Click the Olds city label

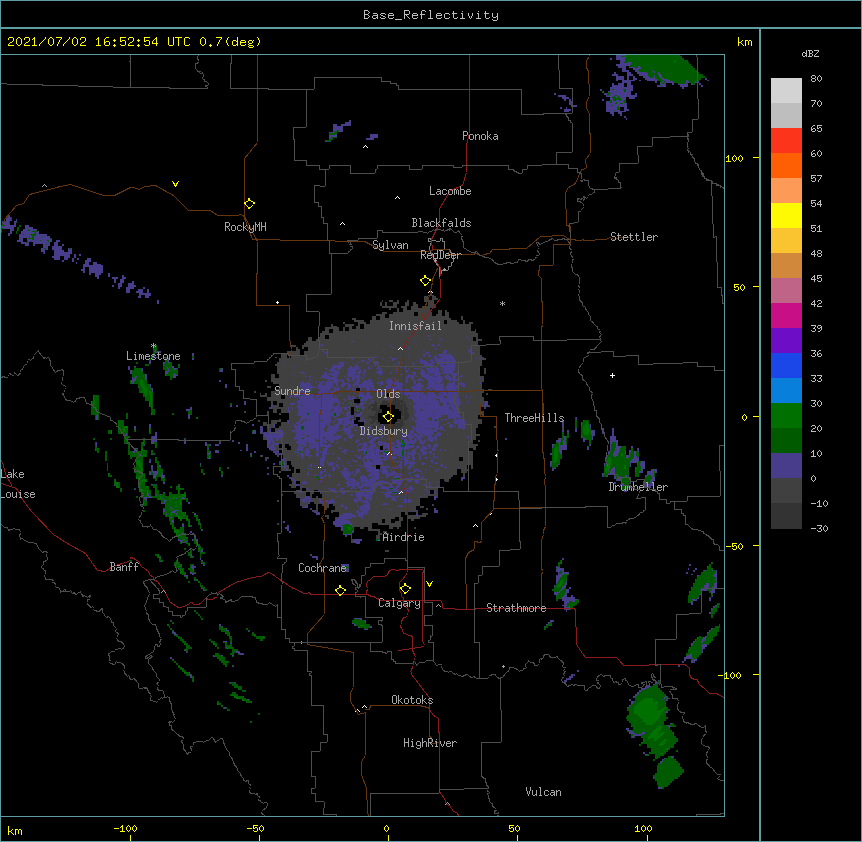coord(388,394)
